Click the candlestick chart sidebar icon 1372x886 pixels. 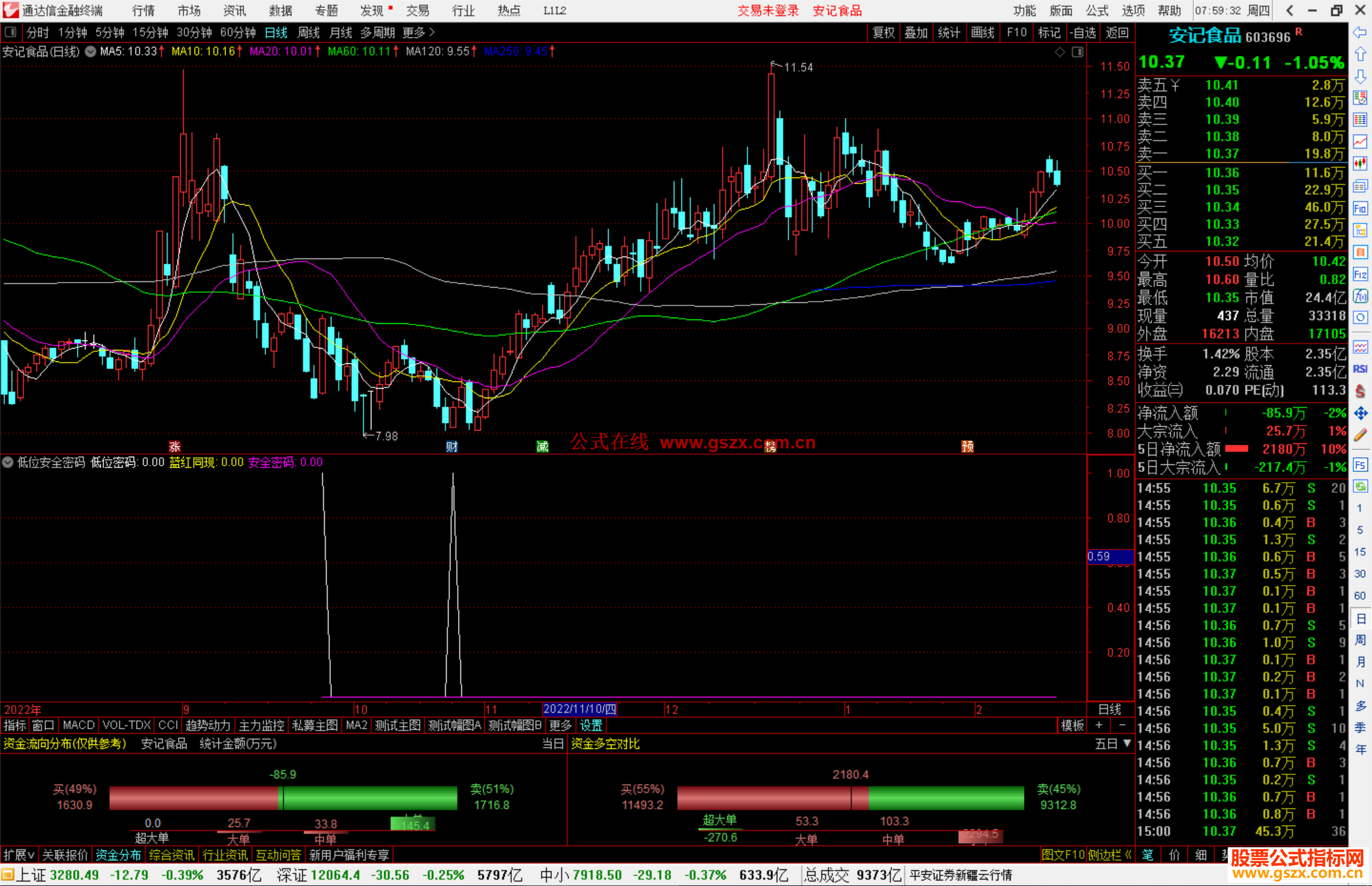click(x=1360, y=163)
